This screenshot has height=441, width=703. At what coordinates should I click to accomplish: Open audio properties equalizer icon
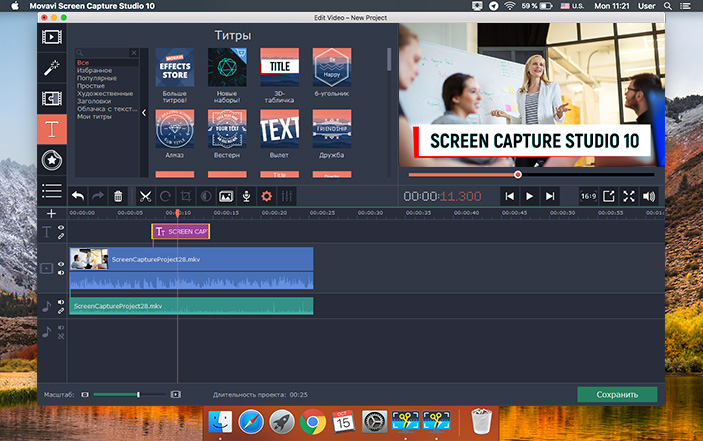[286, 196]
